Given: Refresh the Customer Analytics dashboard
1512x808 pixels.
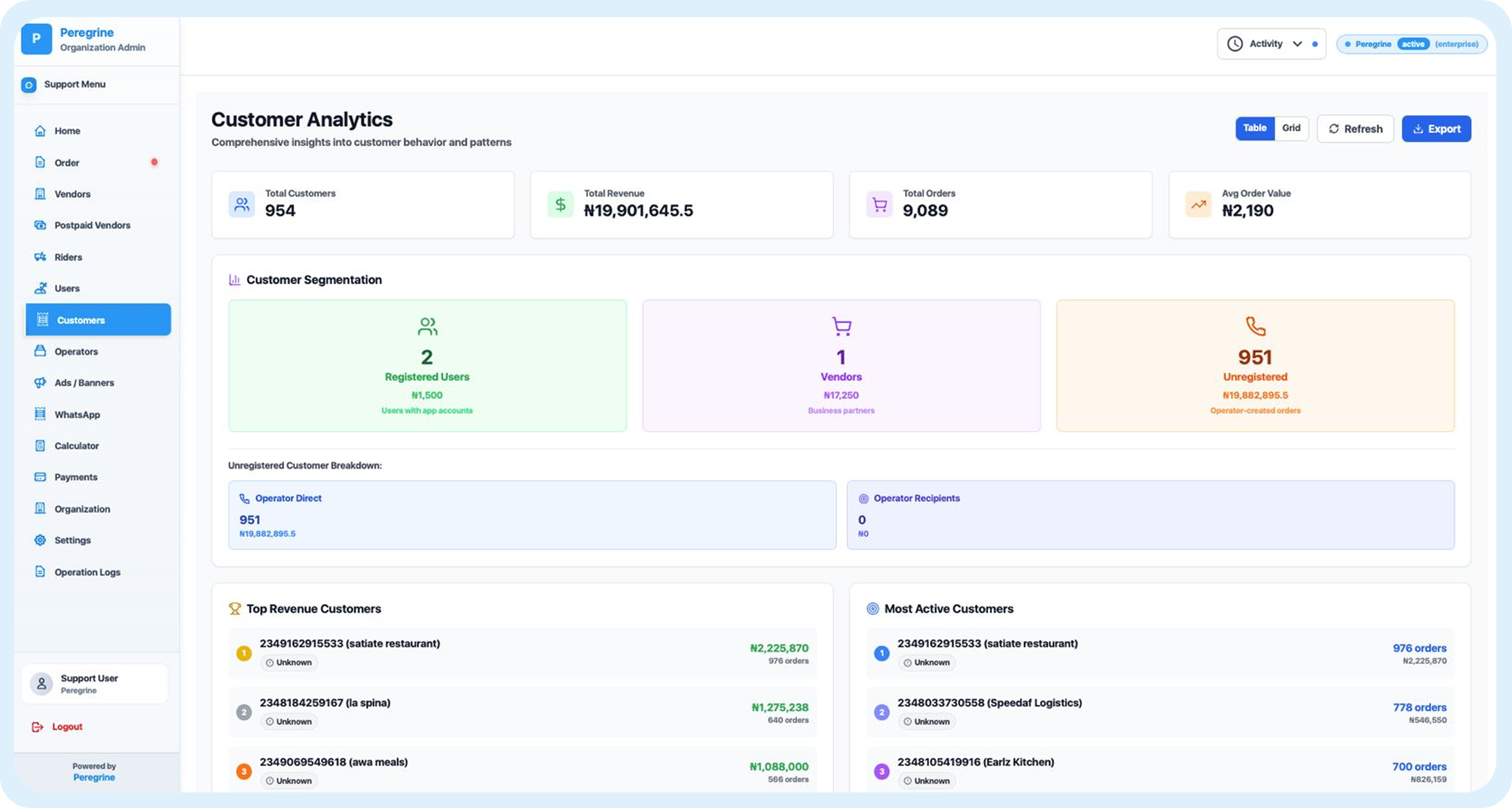Looking at the screenshot, I should tap(1355, 129).
